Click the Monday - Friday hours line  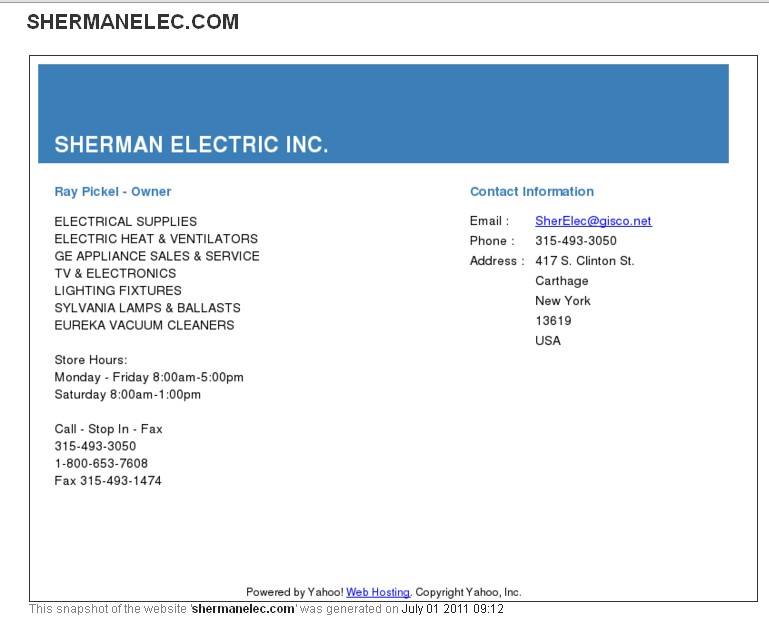pyautogui.click(x=149, y=378)
